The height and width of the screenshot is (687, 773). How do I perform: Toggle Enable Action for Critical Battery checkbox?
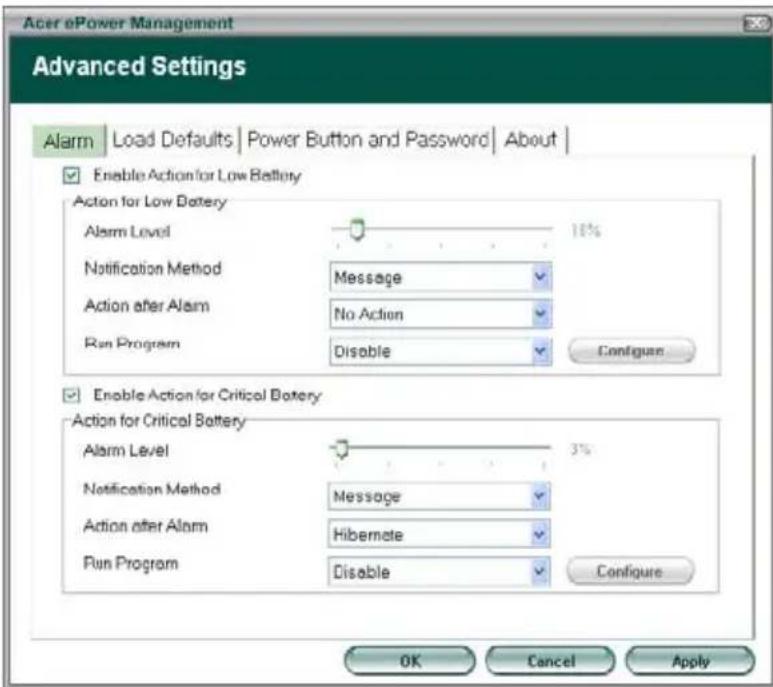click(x=71, y=395)
